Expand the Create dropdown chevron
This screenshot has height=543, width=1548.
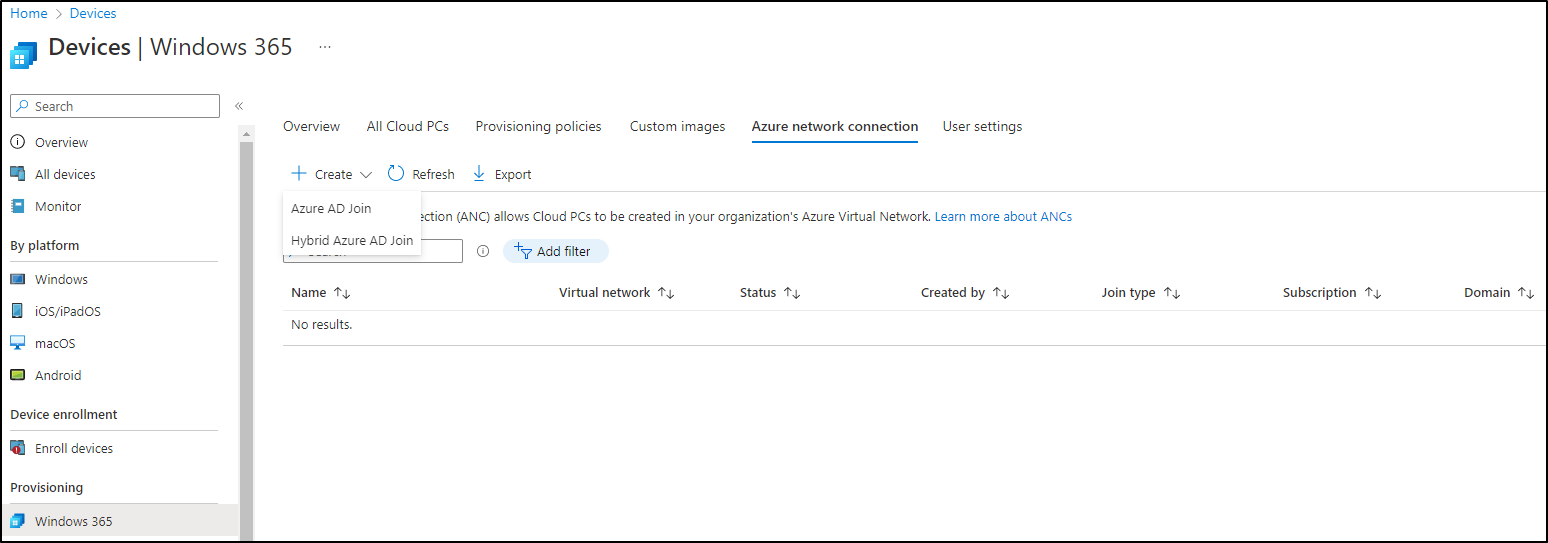pyautogui.click(x=366, y=174)
